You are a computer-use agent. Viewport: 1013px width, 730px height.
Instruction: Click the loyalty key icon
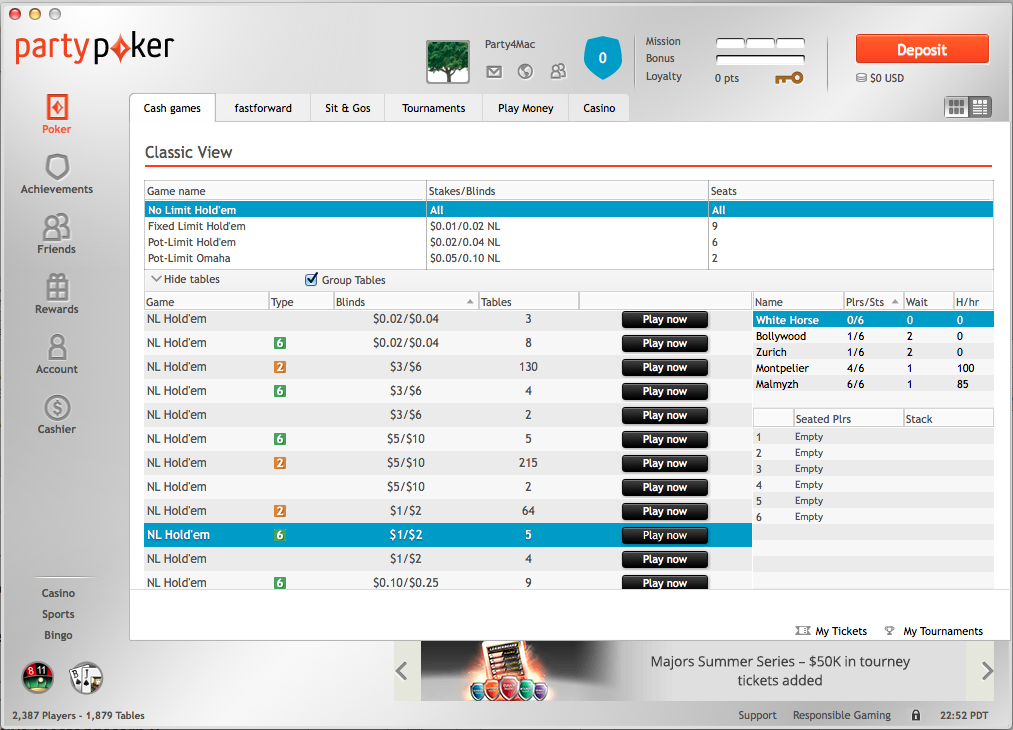(789, 78)
